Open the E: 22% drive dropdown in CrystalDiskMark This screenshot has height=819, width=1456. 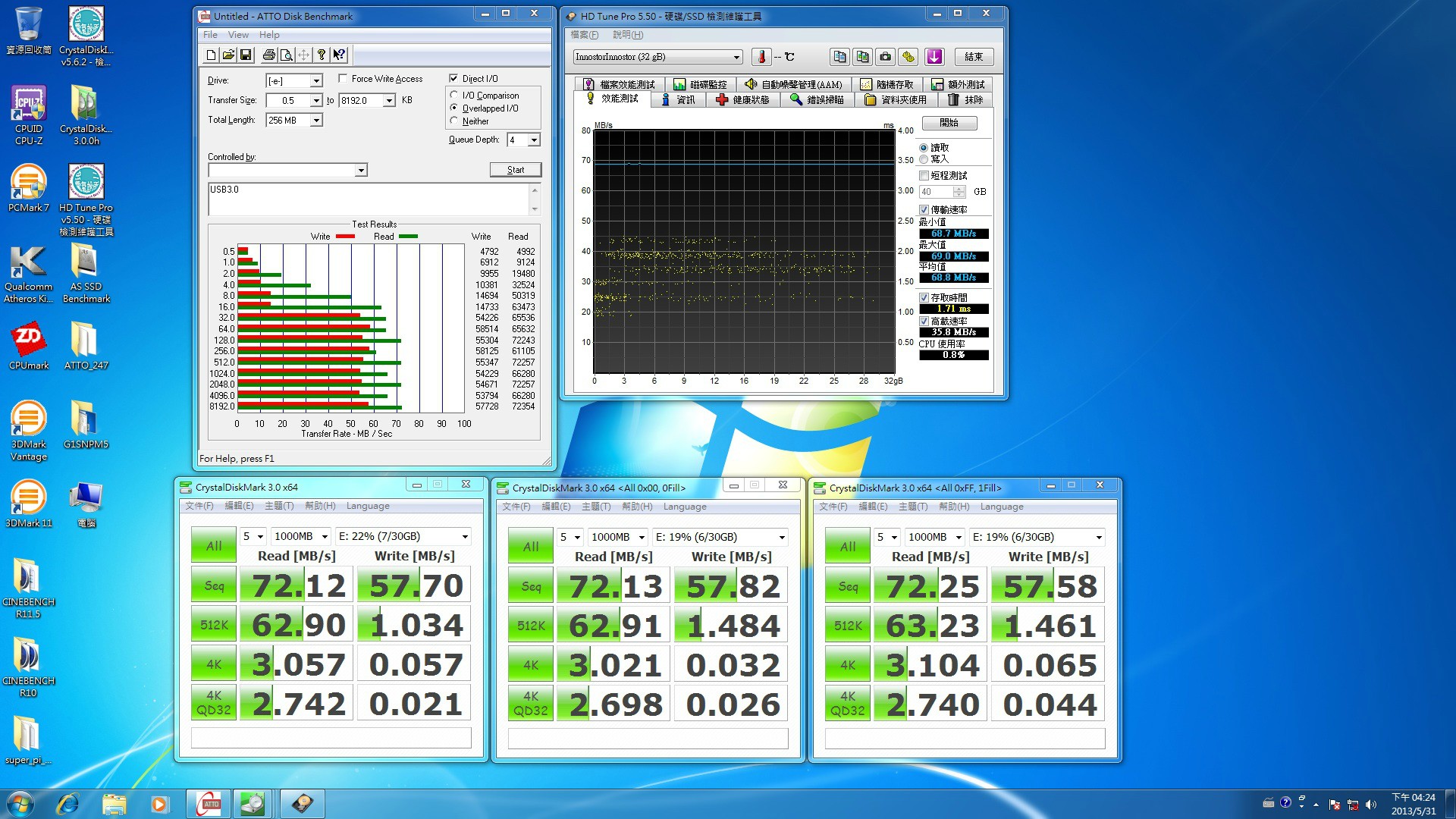[403, 536]
